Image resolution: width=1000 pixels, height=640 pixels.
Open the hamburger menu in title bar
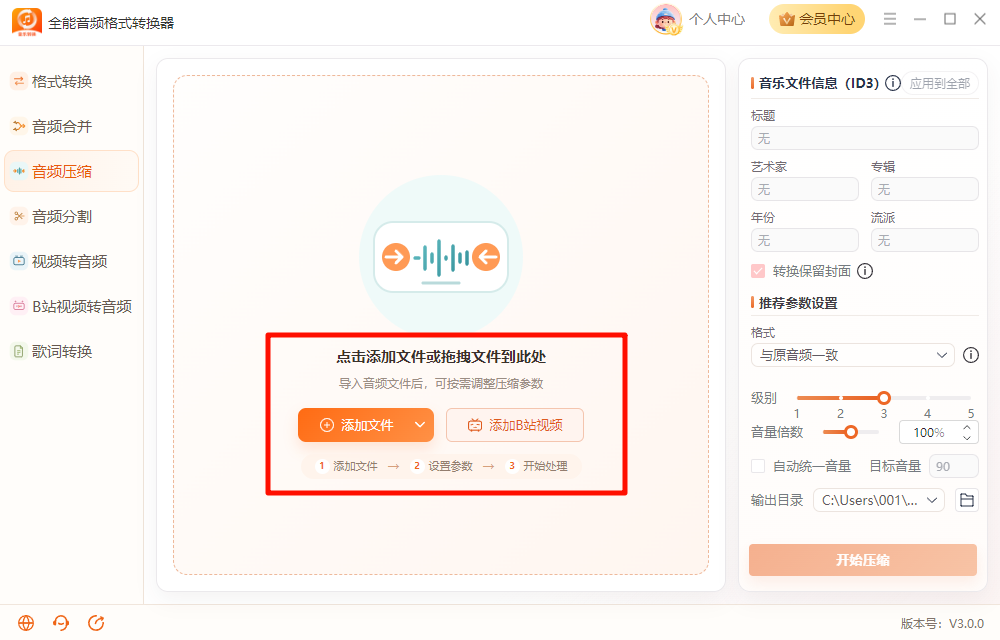coord(890,19)
